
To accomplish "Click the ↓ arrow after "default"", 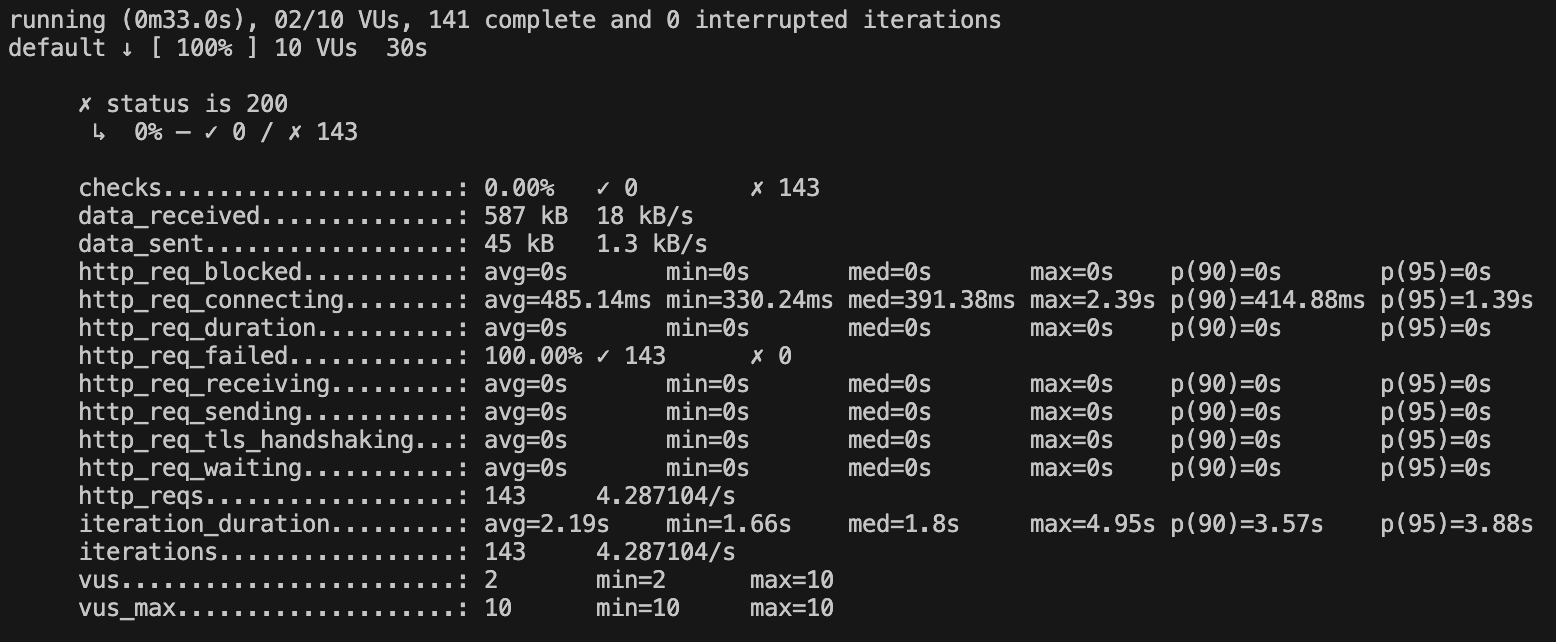I will (x=127, y=48).
